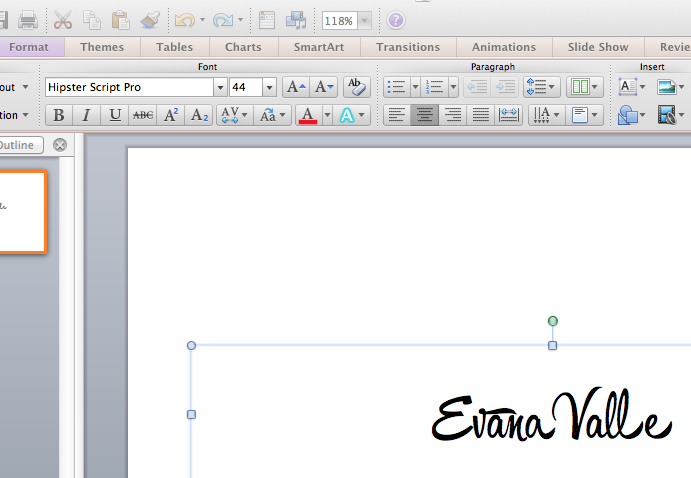Switch to the Charts tab
The height and width of the screenshot is (478, 691).
click(x=243, y=47)
